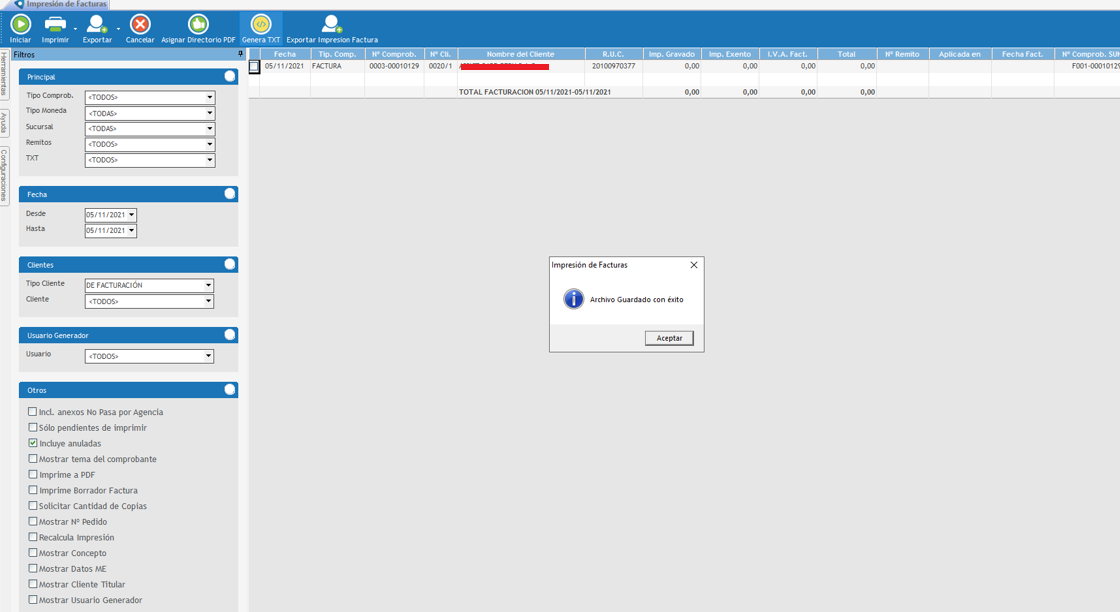
Task: Click Exportar Impresion Factura icon
Action: [x=331, y=24]
